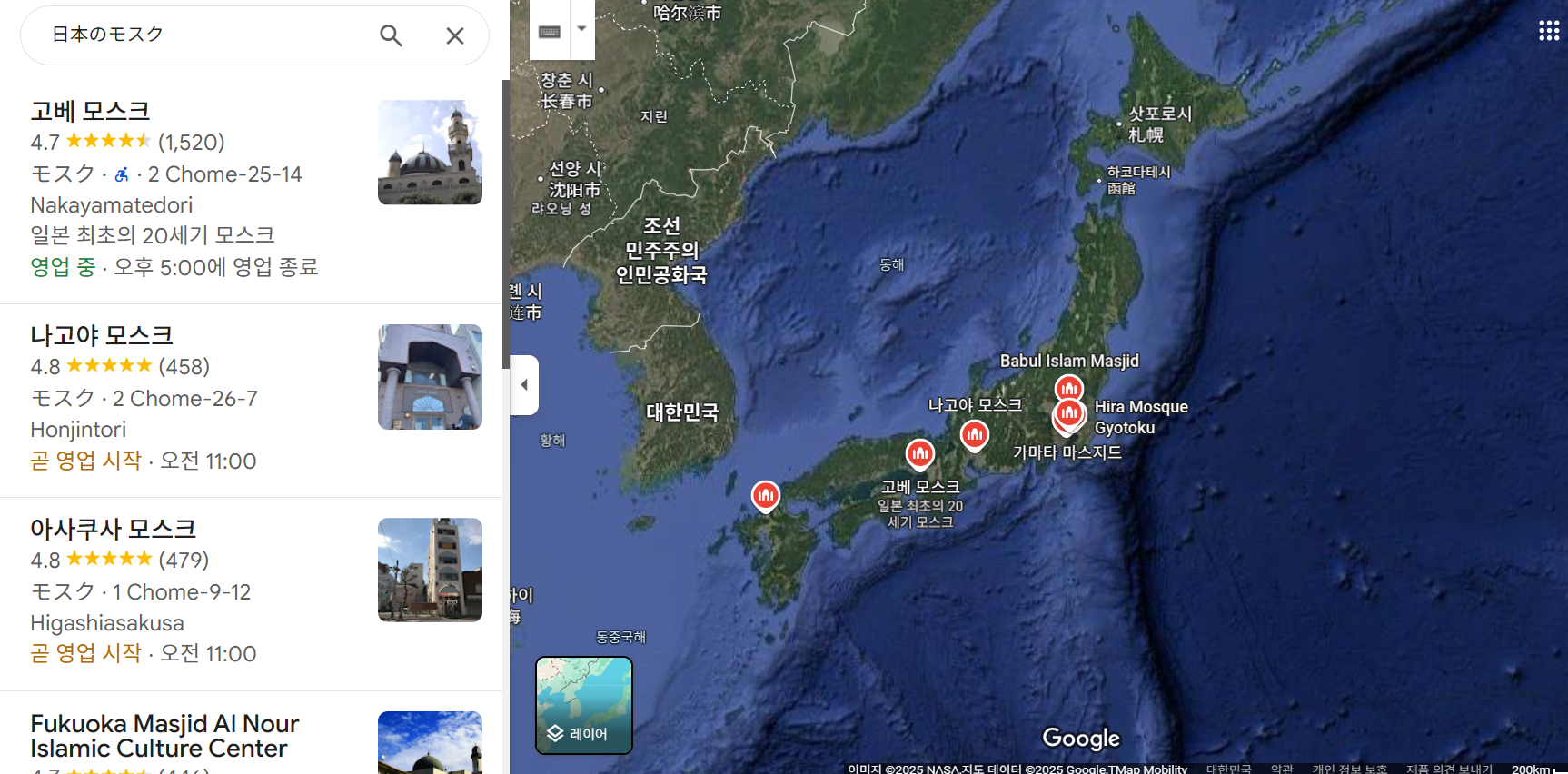The height and width of the screenshot is (774, 1568).
Task: Click the search magnifier icon
Action: 392,35
